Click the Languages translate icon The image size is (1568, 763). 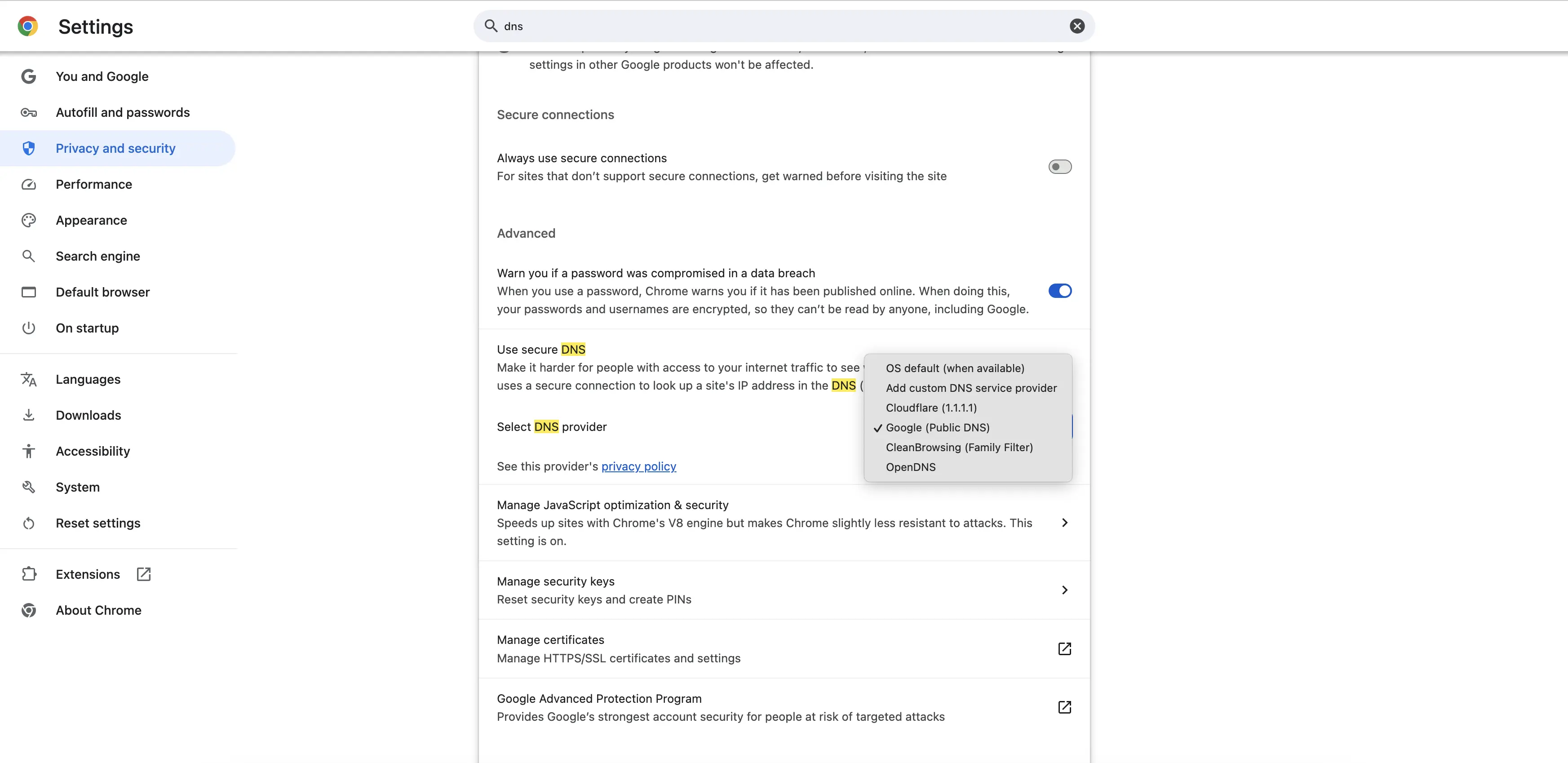click(29, 379)
